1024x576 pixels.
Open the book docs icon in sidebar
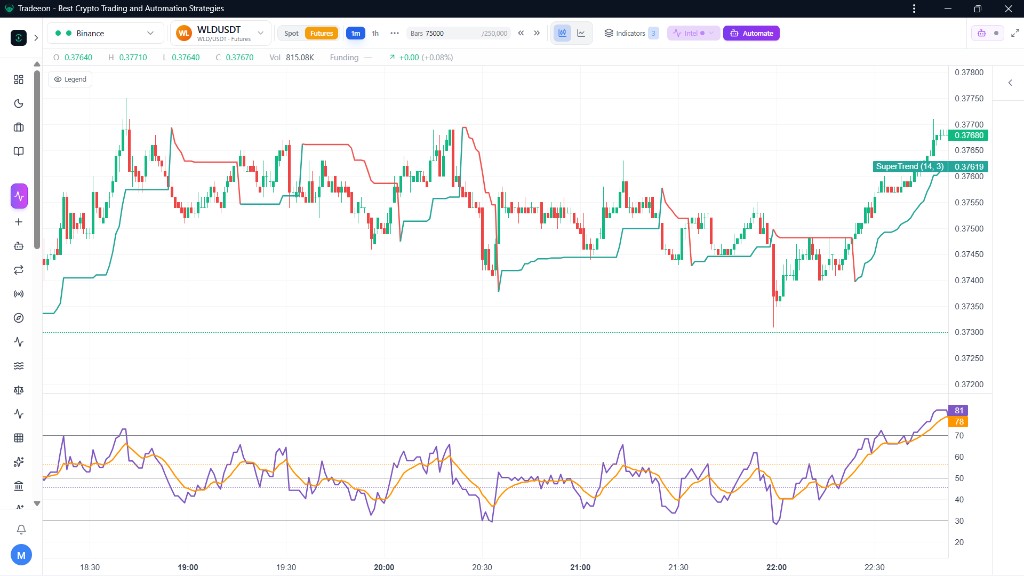pyautogui.click(x=18, y=152)
